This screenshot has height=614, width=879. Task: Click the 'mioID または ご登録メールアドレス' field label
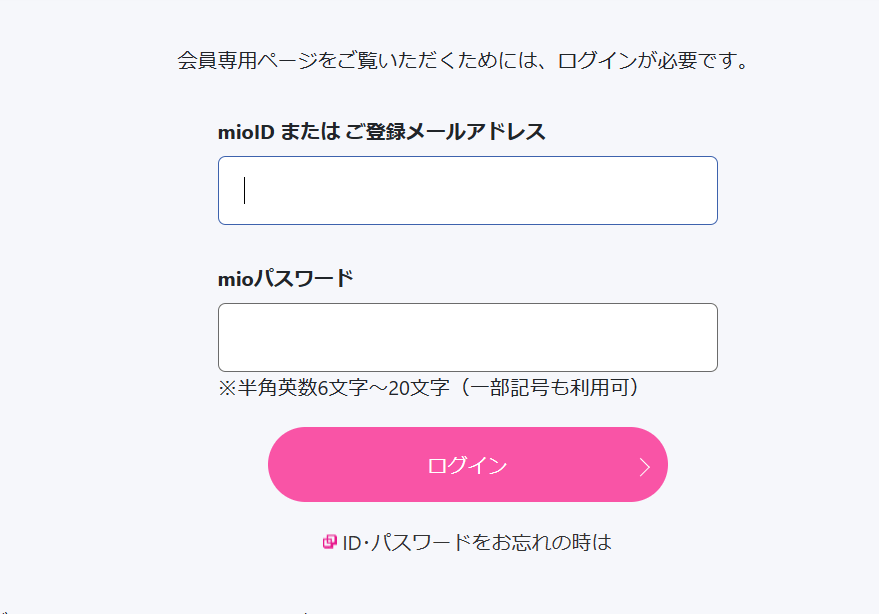click(382, 132)
